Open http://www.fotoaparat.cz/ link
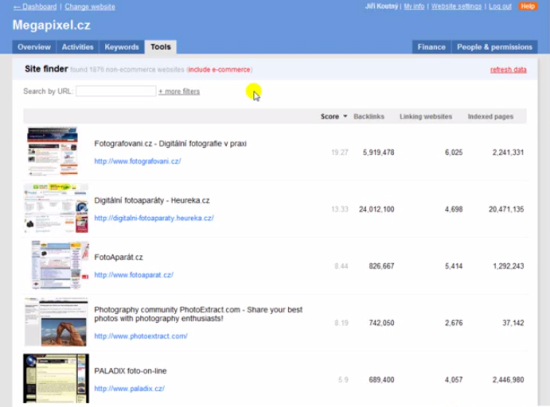This screenshot has height=407, width=550. tap(134, 275)
